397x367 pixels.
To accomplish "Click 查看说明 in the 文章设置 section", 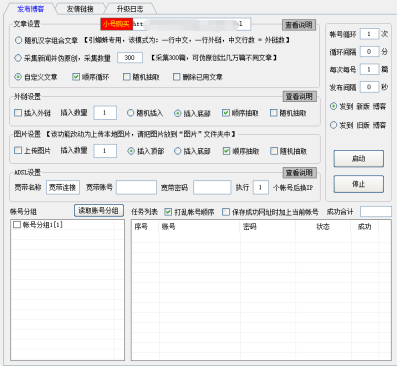I will coord(299,25).
